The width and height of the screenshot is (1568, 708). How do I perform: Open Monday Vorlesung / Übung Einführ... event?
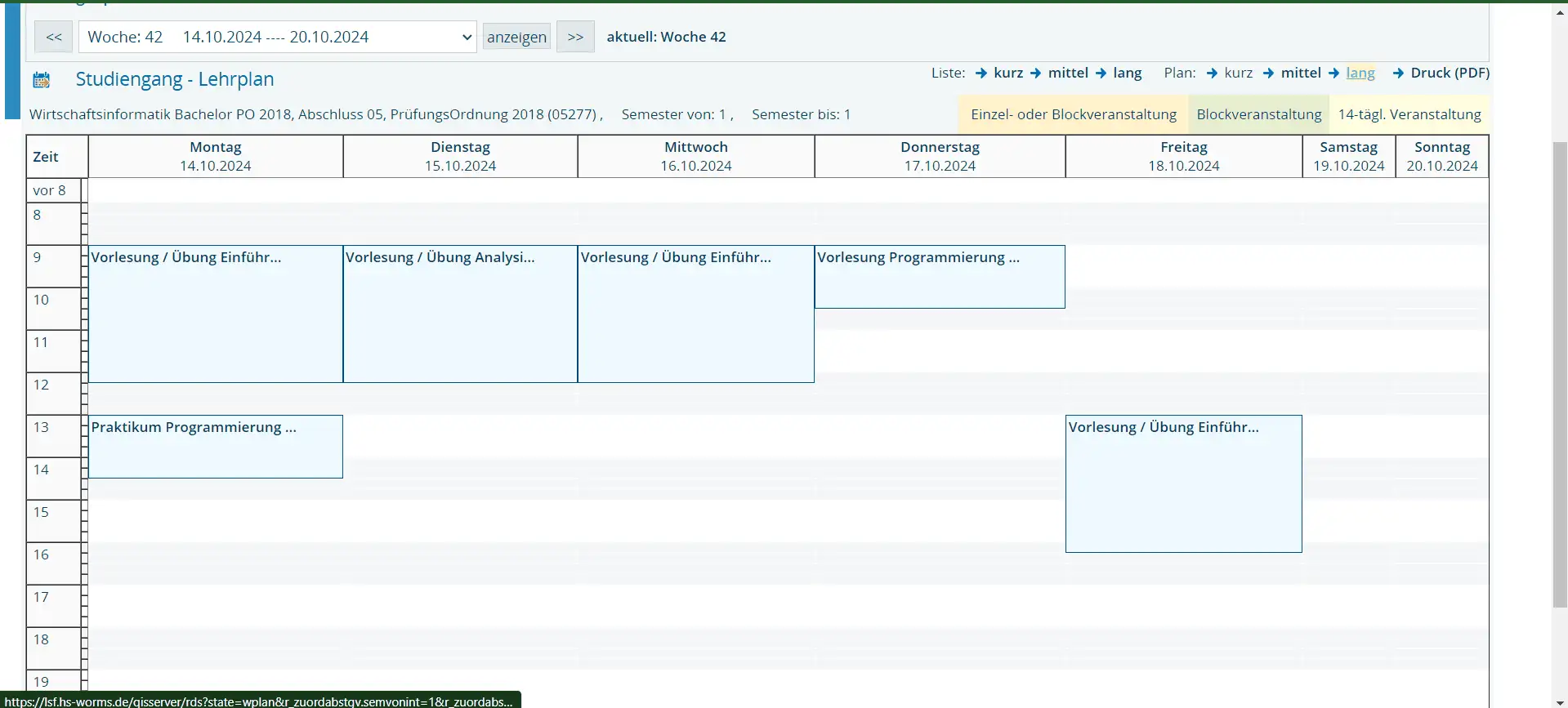pos(186,257)
